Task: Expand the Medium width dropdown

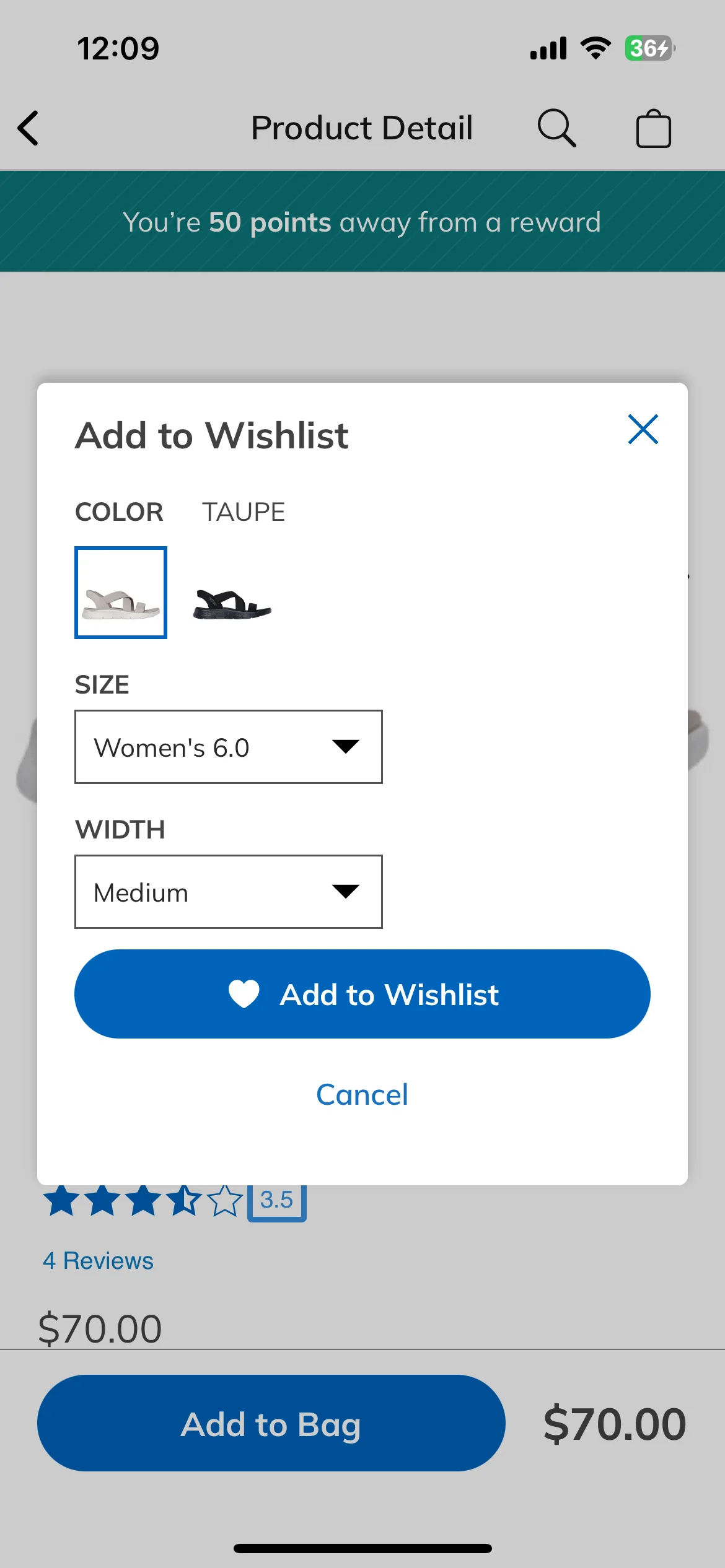Action: [x=229, y=892]
